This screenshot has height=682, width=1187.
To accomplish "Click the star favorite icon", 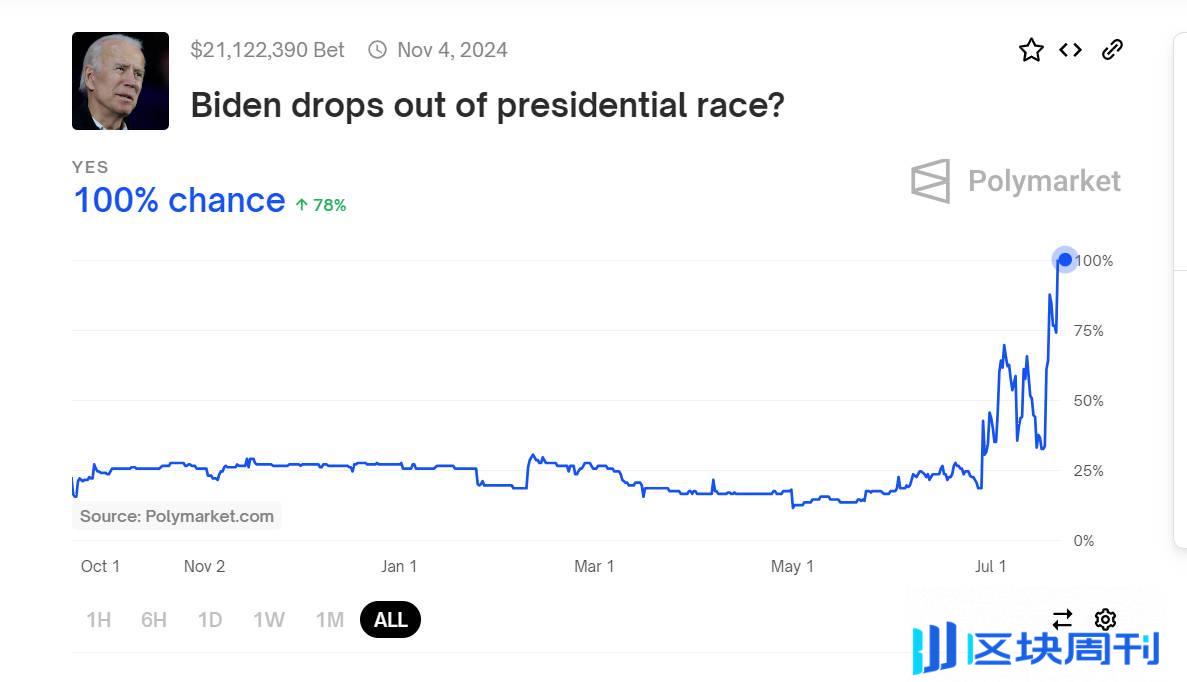I will [1031, 50].
